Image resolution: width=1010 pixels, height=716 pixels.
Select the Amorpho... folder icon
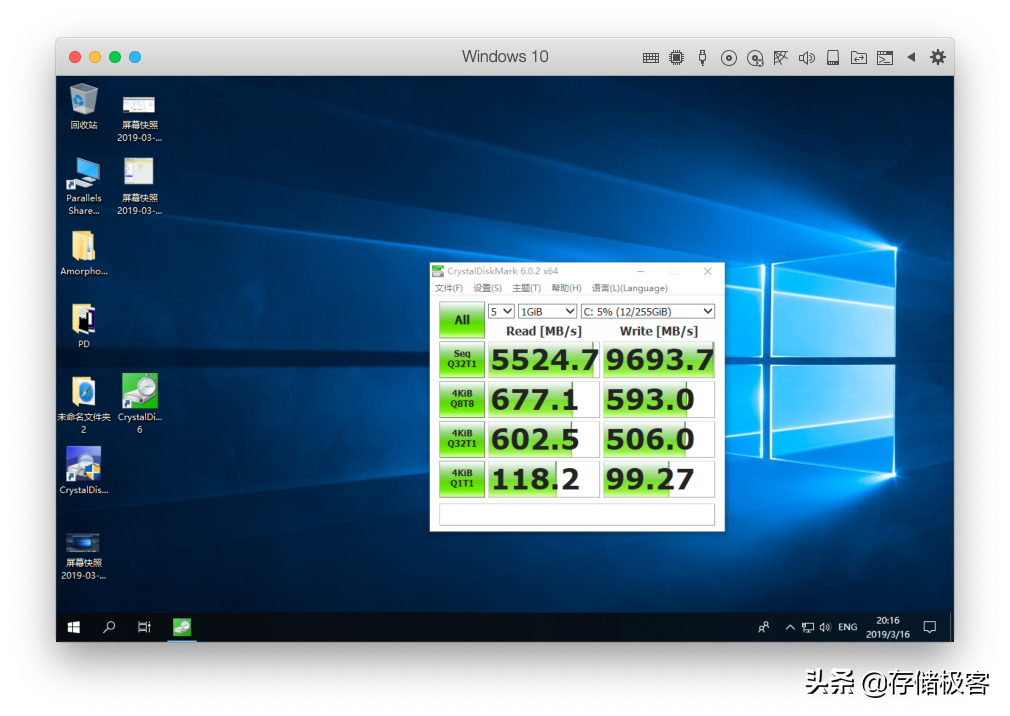click(x=84, y=253)
